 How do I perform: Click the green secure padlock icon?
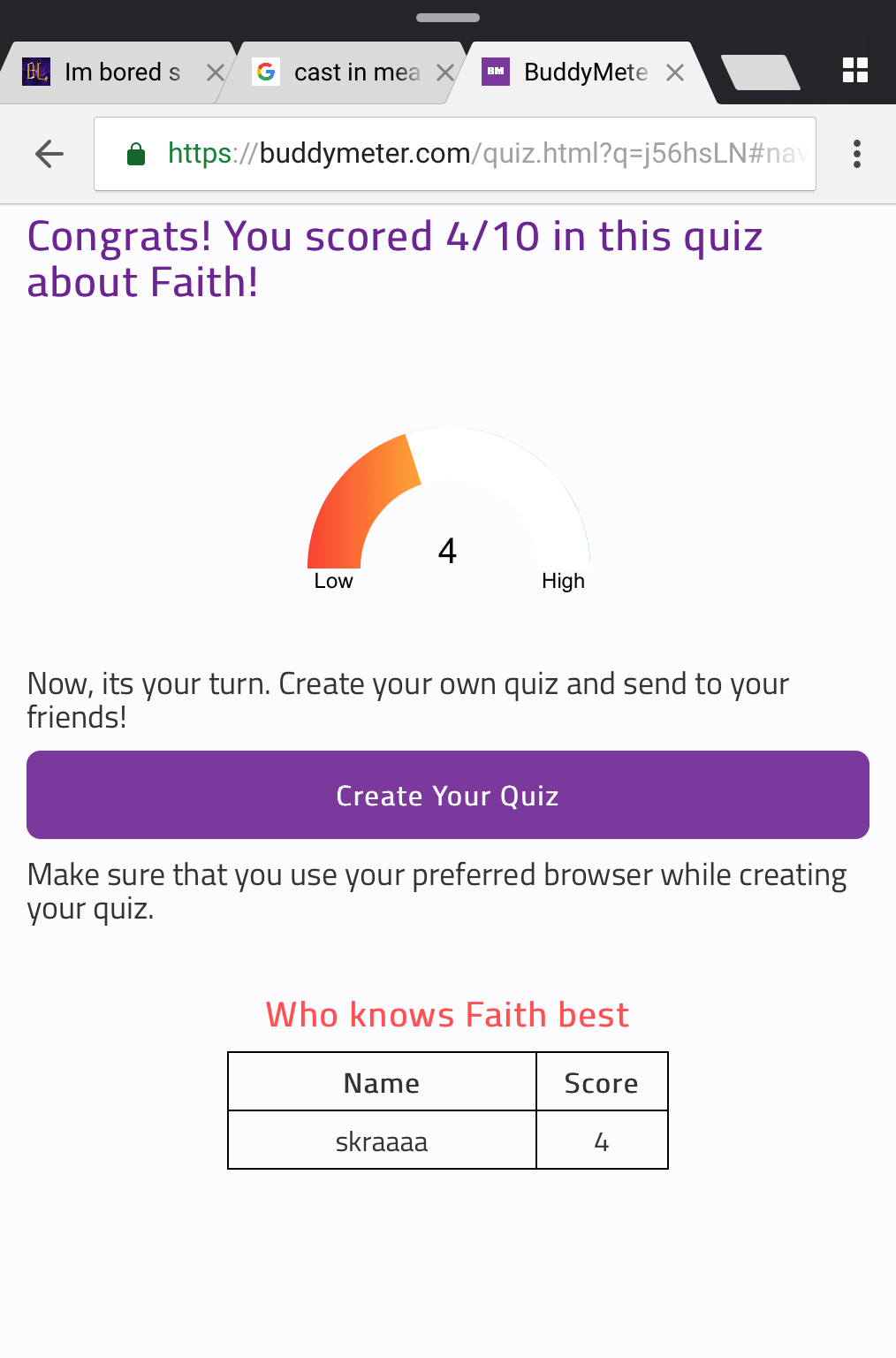(x=136, y=154)
